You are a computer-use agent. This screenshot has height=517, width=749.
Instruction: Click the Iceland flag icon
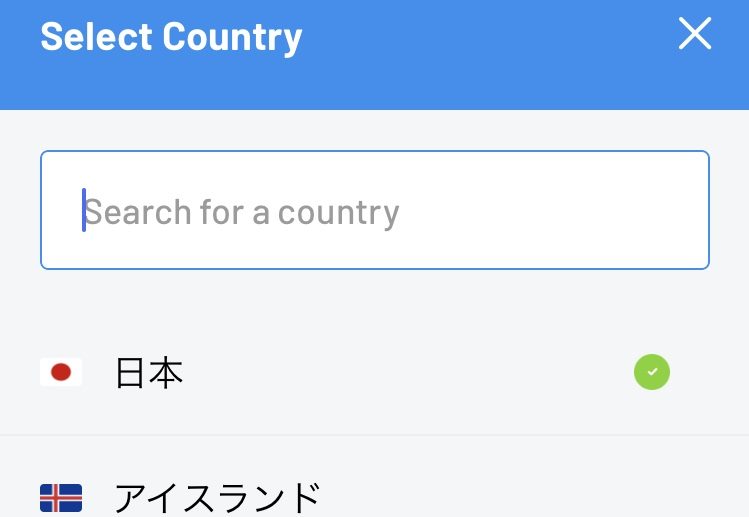point(61,498)
